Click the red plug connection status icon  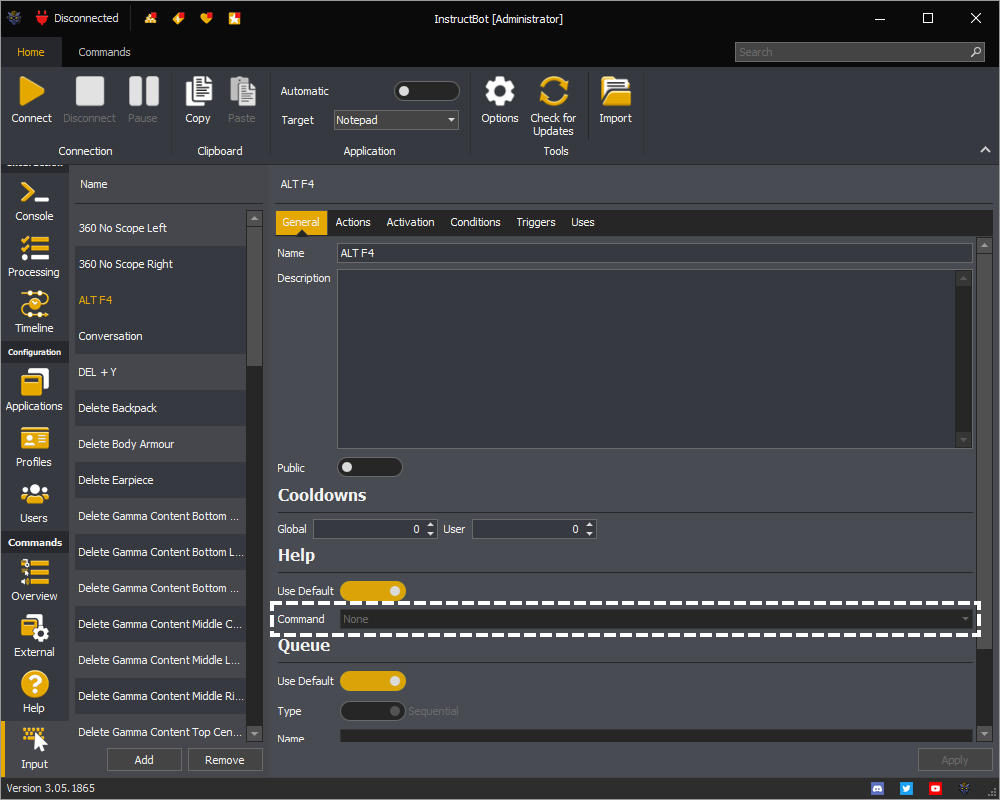42,18
